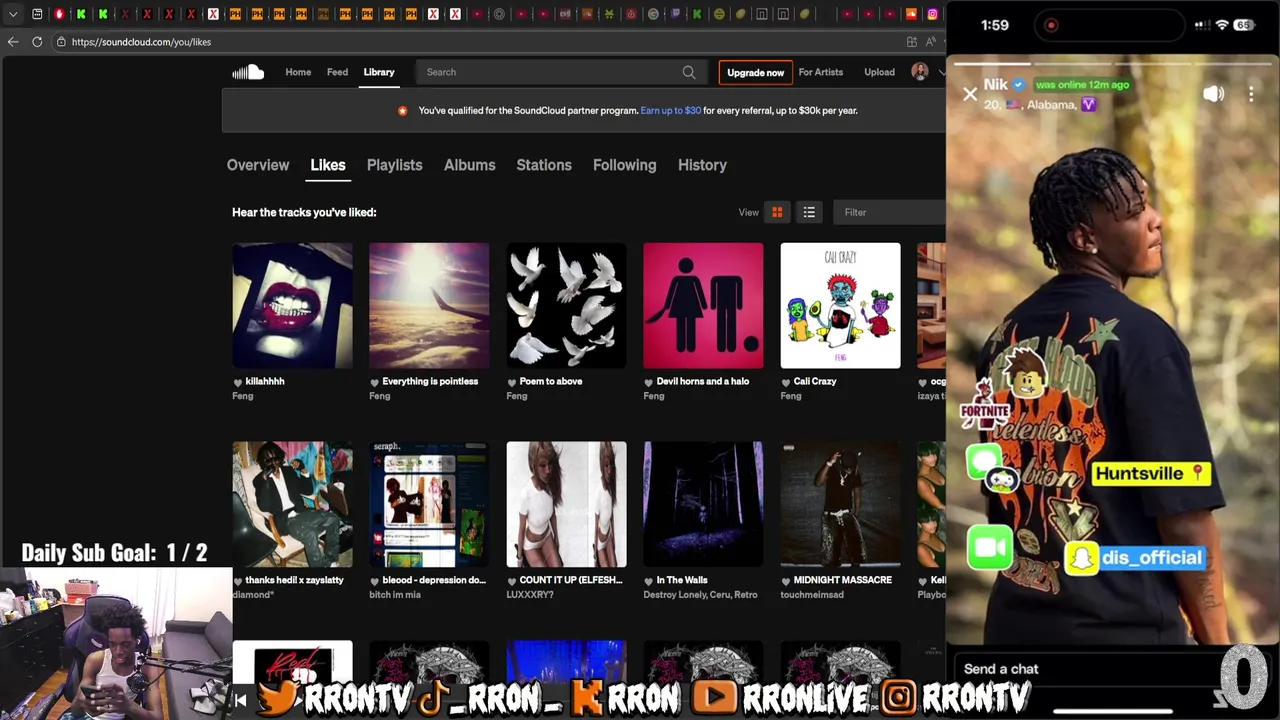Switch to the Following tab

click(624, 165)
